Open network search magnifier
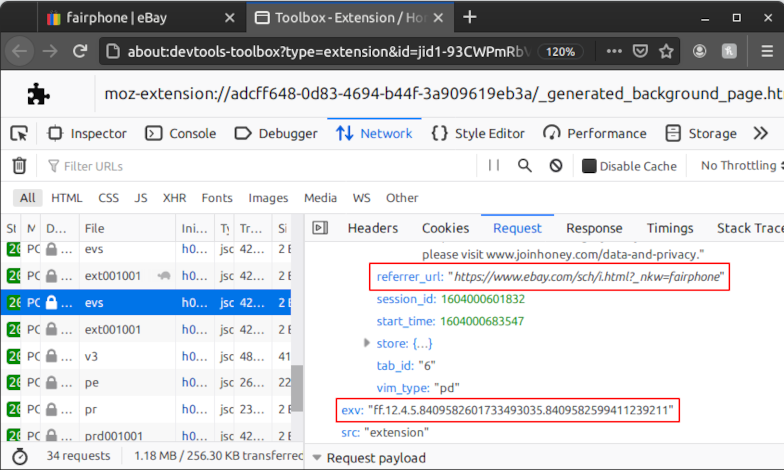Viewport: 784px width, 470px height. pos(524,166)
